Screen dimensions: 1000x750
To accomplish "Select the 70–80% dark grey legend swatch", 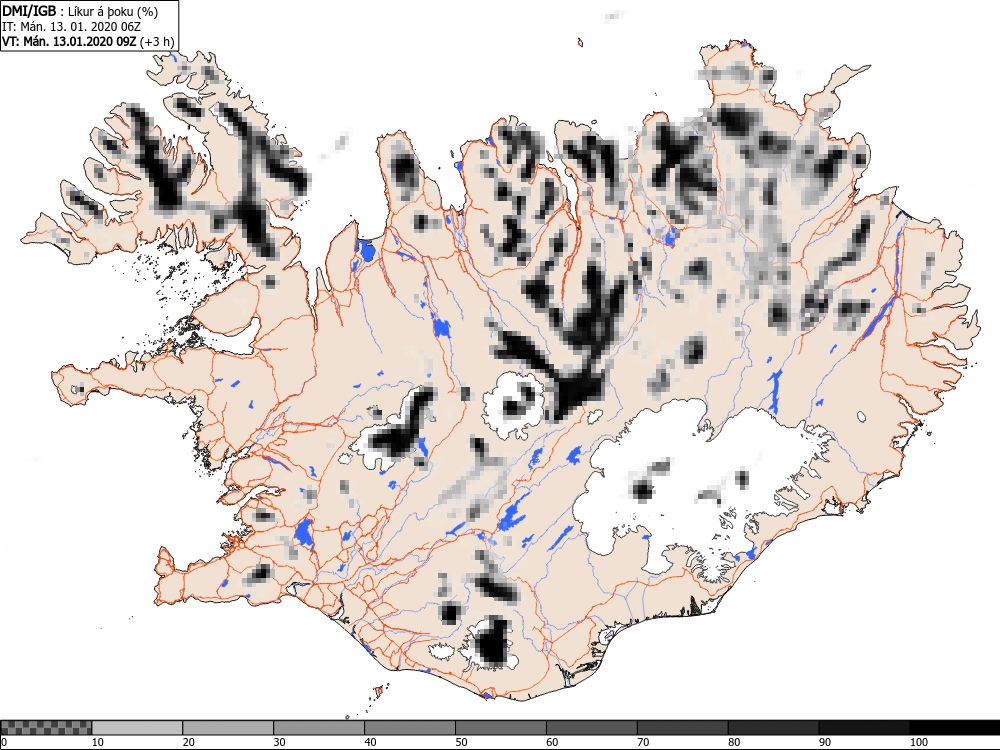I will 682,728.
